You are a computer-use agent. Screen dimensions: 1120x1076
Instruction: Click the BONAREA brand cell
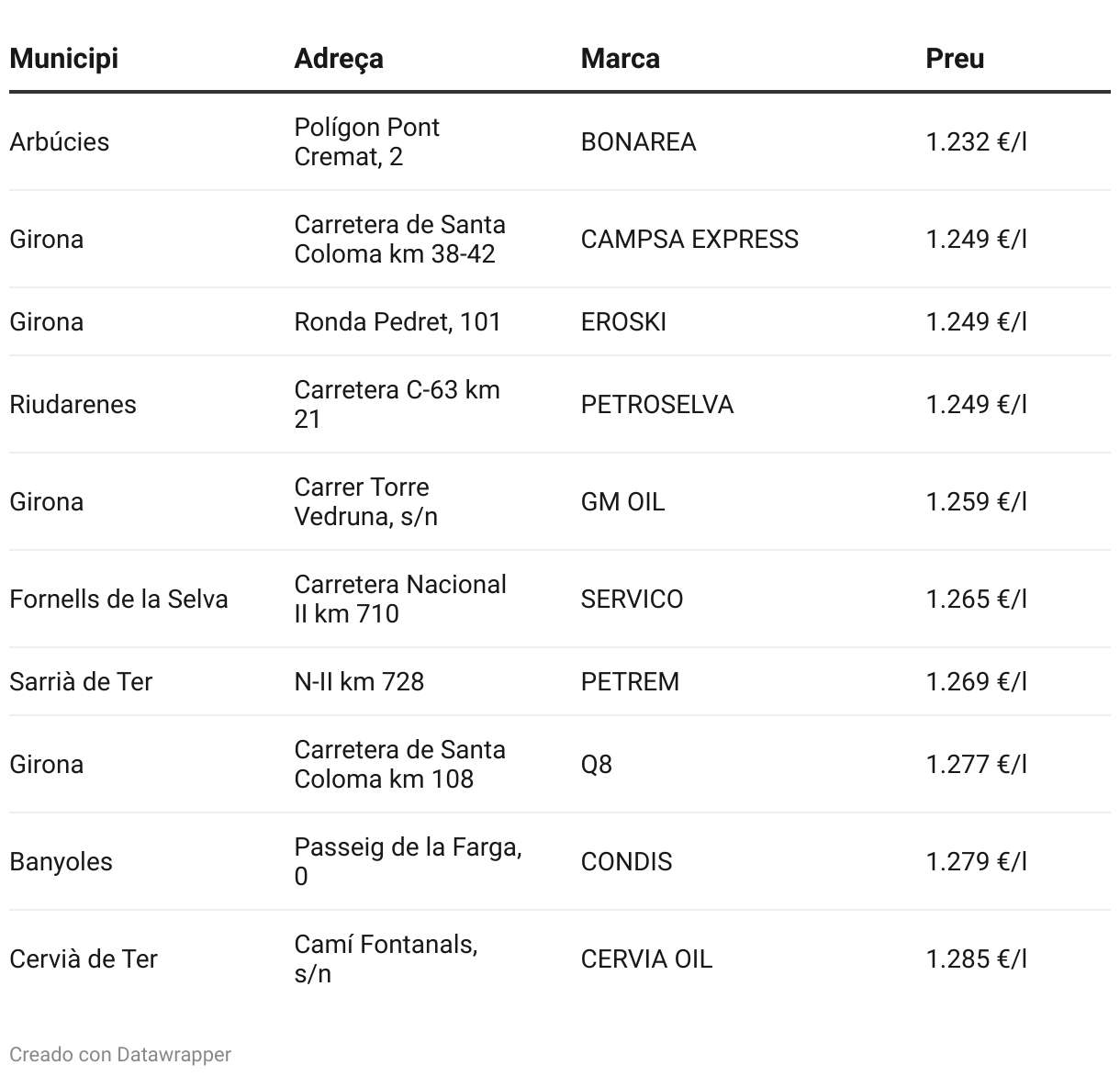(639, 142)
